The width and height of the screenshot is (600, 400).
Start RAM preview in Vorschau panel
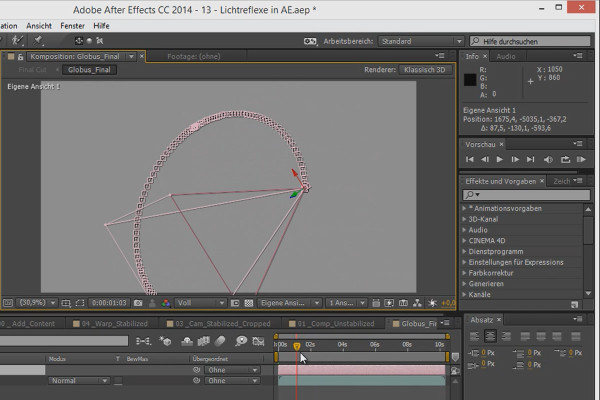pos(581,159)
